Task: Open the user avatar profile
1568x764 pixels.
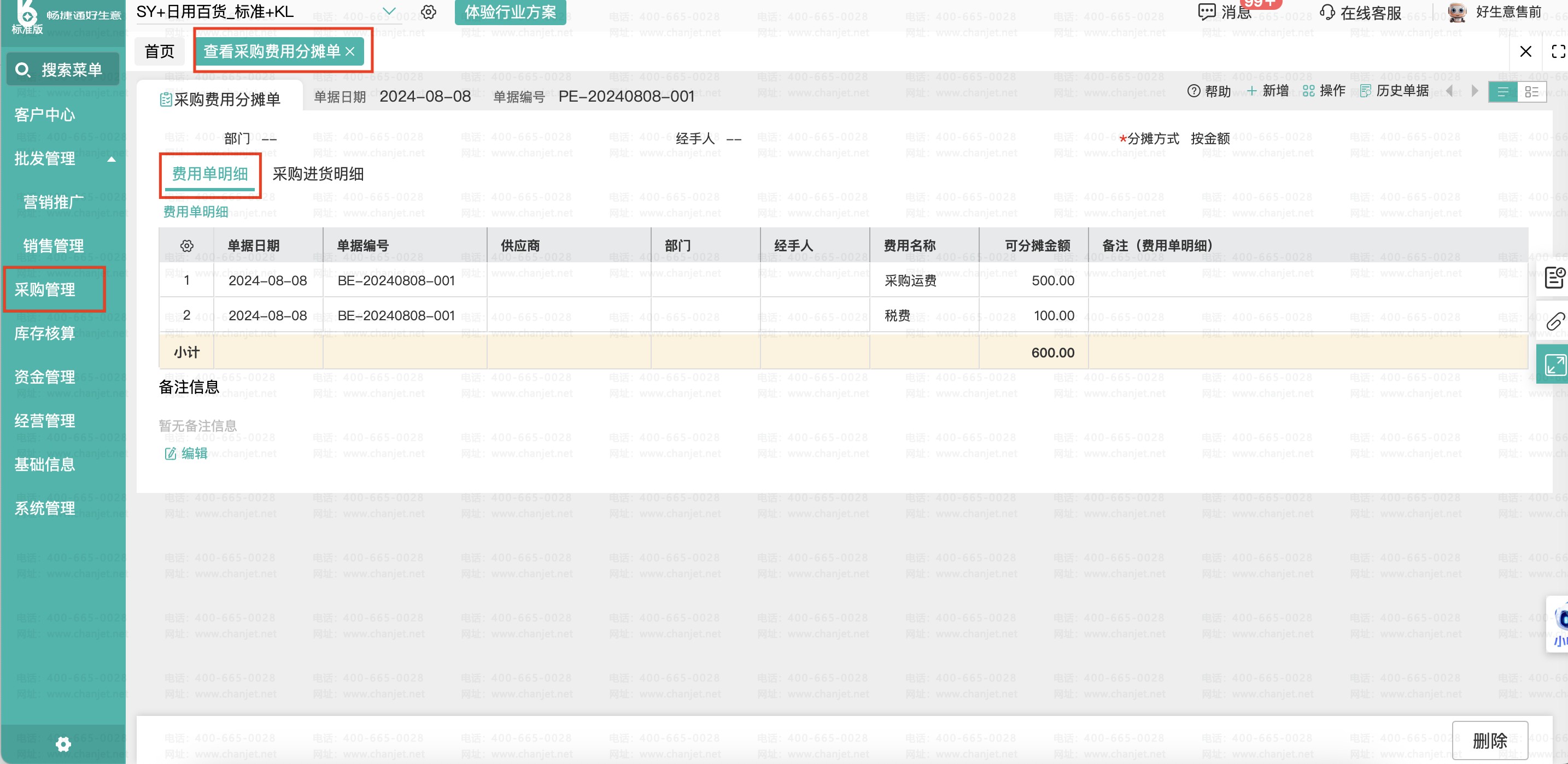Action: point(1456,12)
